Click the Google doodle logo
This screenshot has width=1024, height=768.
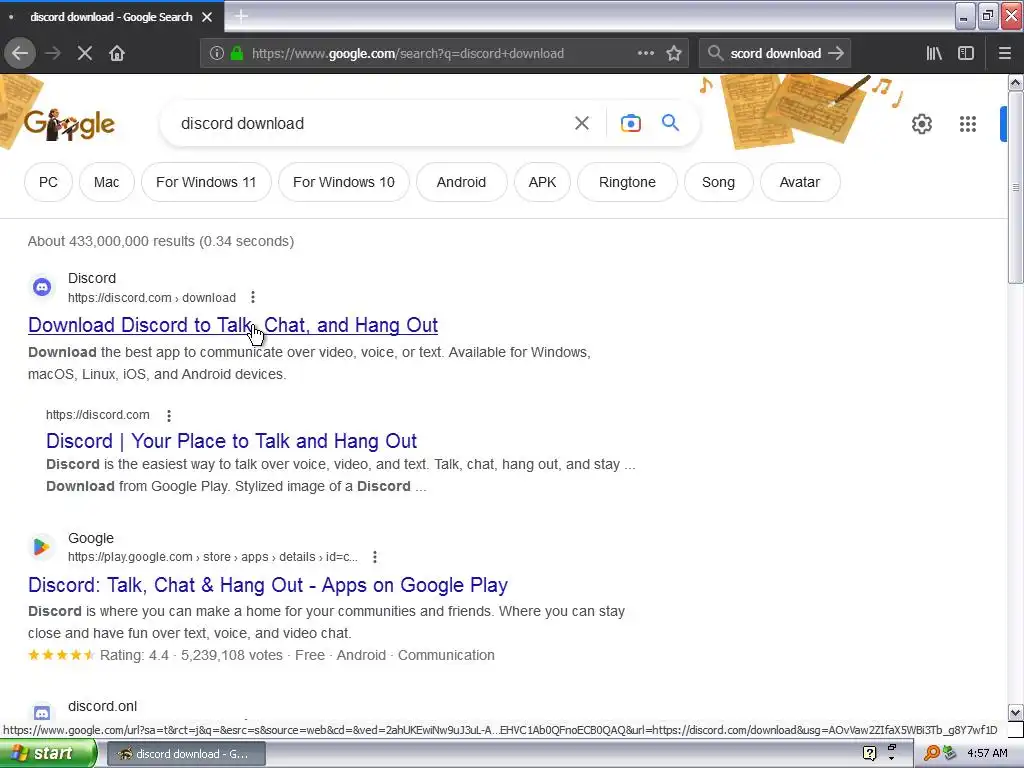69,125
